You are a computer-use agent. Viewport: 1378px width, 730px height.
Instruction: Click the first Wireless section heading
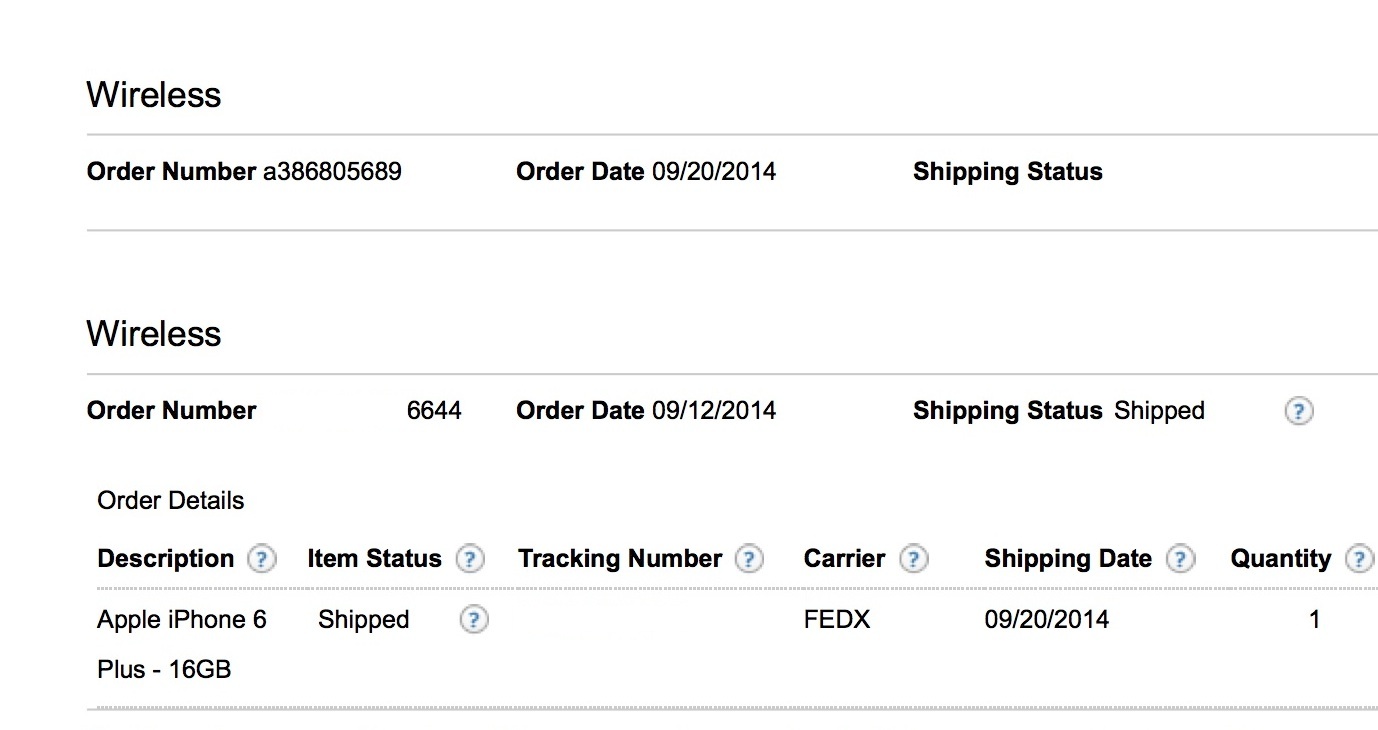tap(154, 95)
